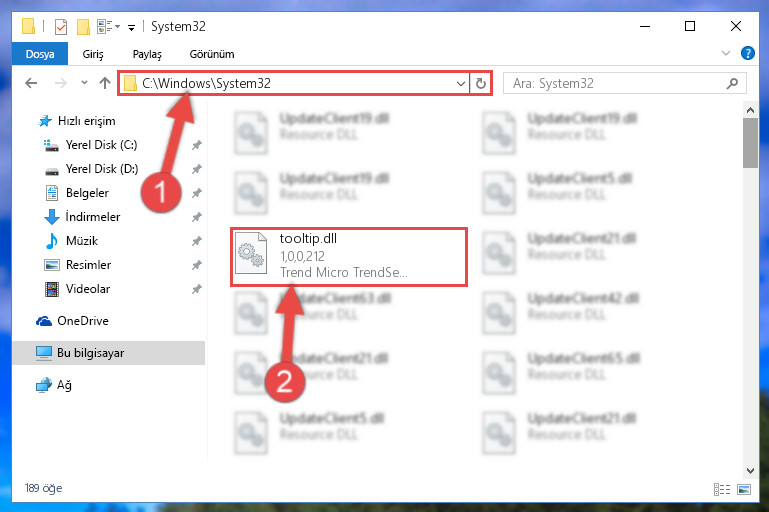Viewport: 769px width, 512px height.
Task: Switch to the large icons view
Action: (743, 489)
